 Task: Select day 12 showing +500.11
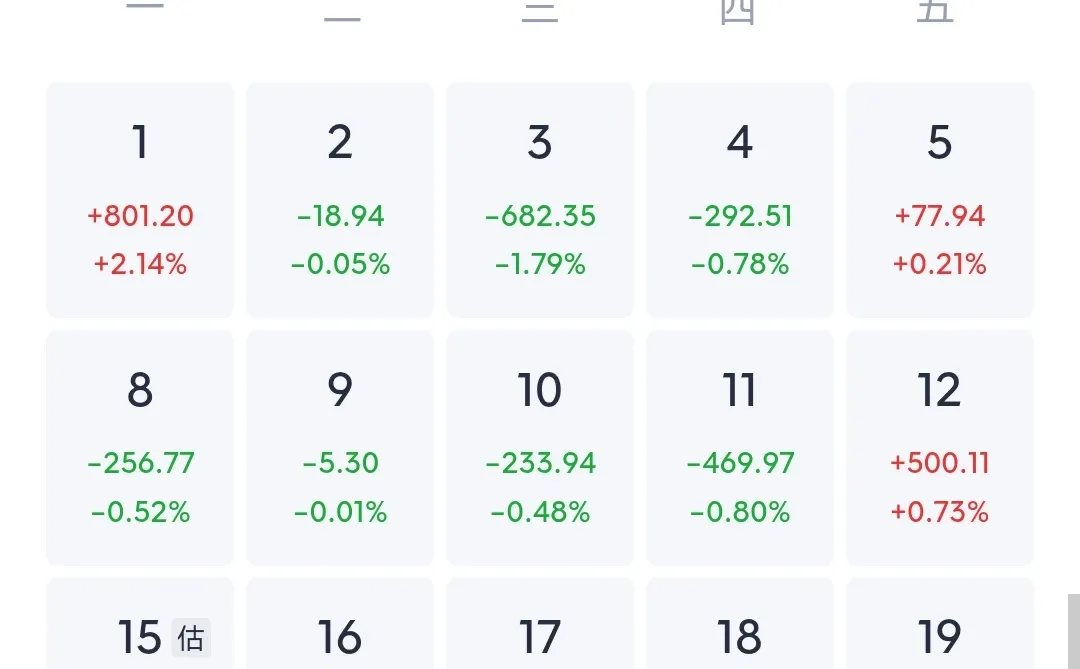pos(940,448)
